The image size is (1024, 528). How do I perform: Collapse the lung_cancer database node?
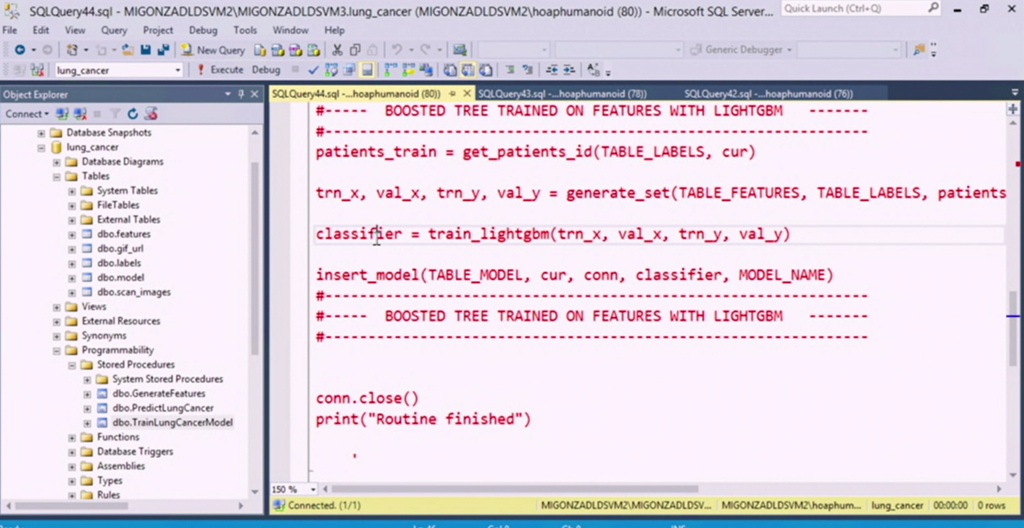tap(41, 147)
